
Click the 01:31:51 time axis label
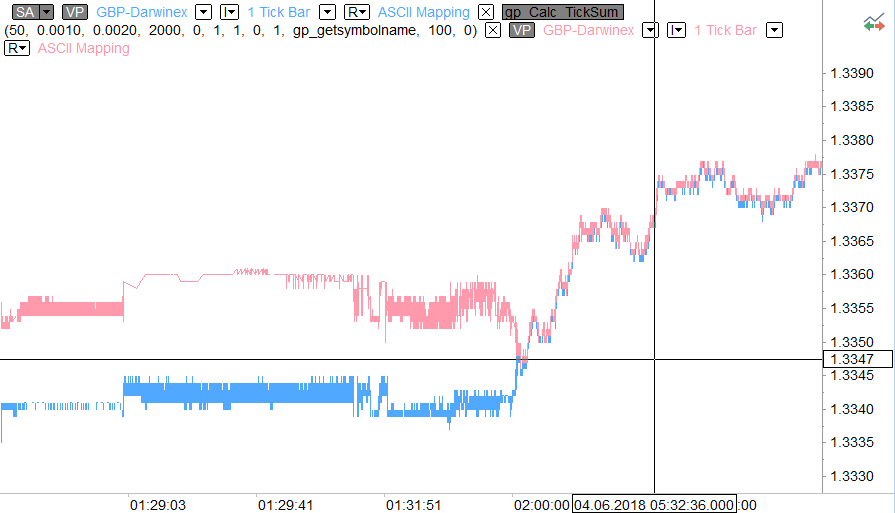point(413,505)
